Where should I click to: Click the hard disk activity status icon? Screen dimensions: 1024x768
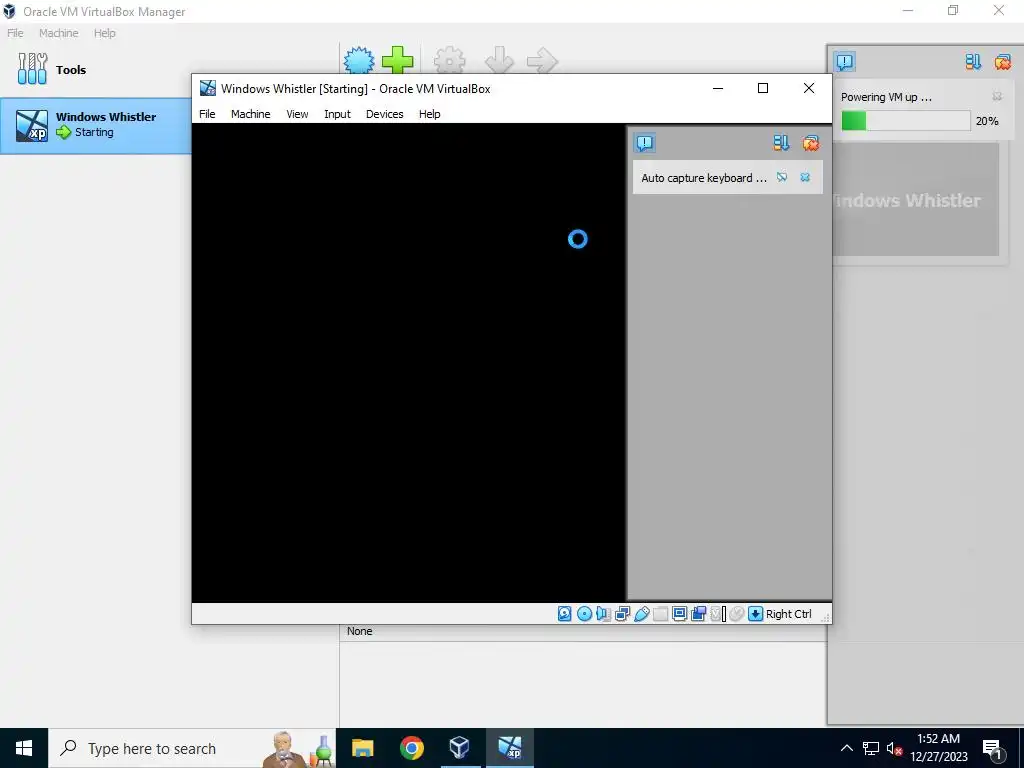tap(565, 614)
